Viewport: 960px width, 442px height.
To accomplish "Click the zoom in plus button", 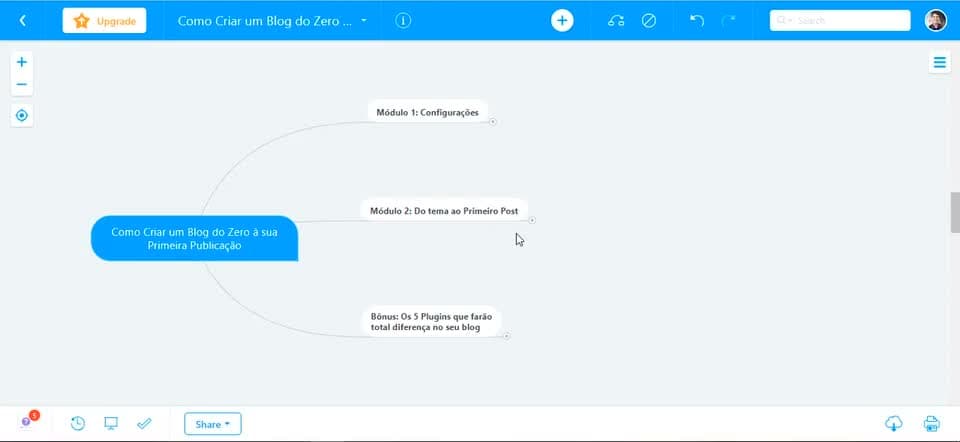I will click(21, 62).
